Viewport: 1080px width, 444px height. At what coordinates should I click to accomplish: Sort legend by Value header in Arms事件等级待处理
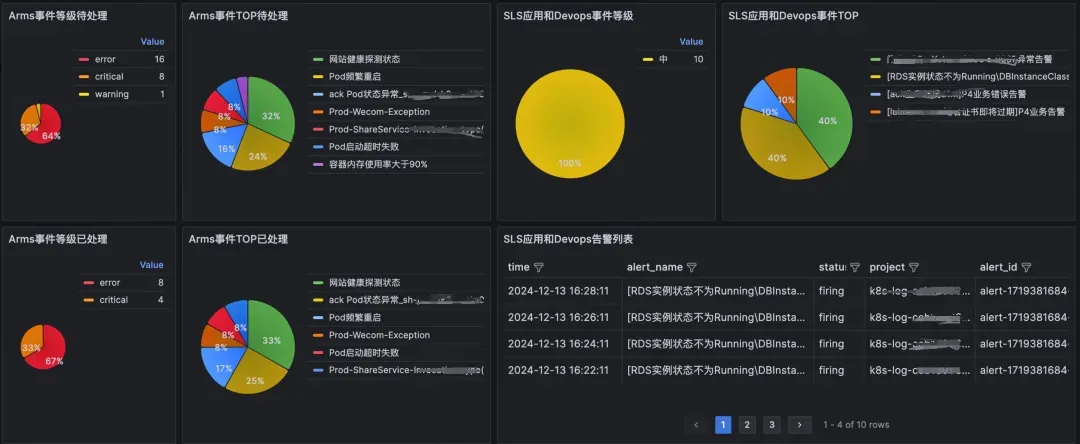[152, 41]
